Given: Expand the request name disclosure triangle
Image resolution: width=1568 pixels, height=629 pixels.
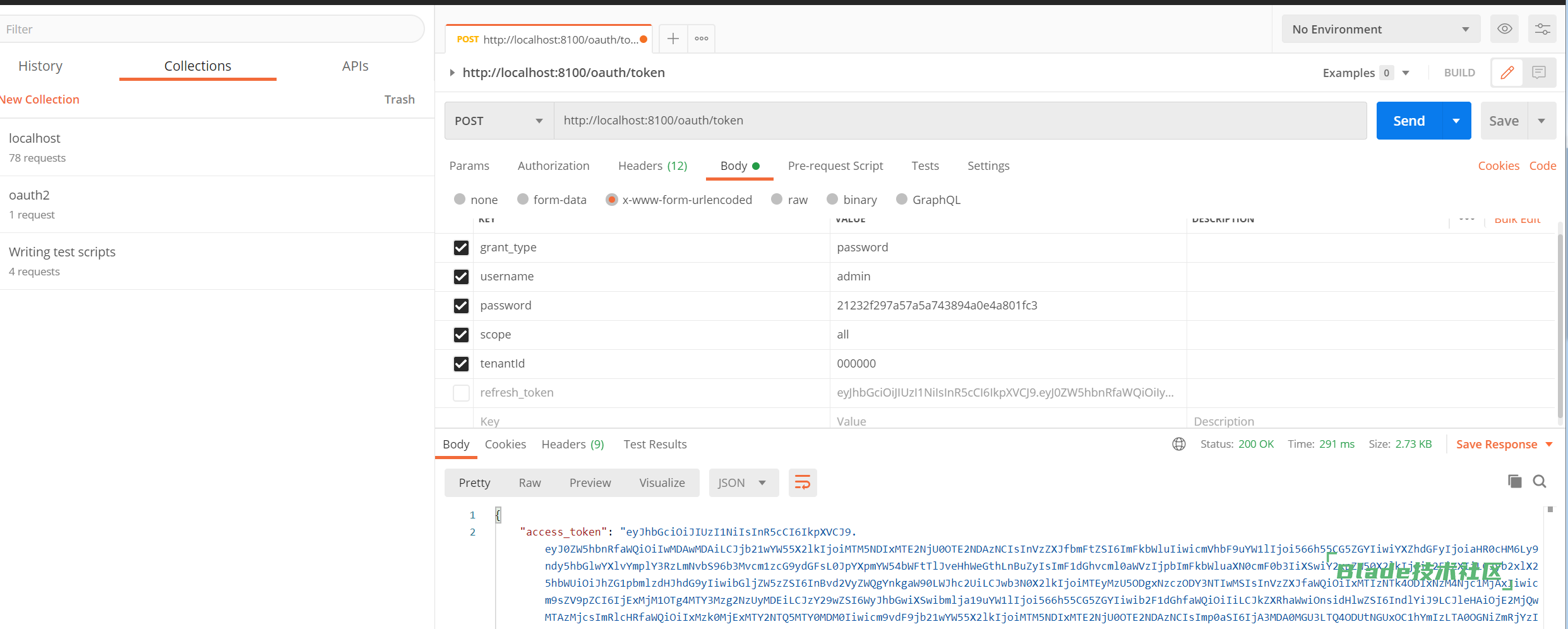Looking at the screenshot, I should click(x=452, y=73).
